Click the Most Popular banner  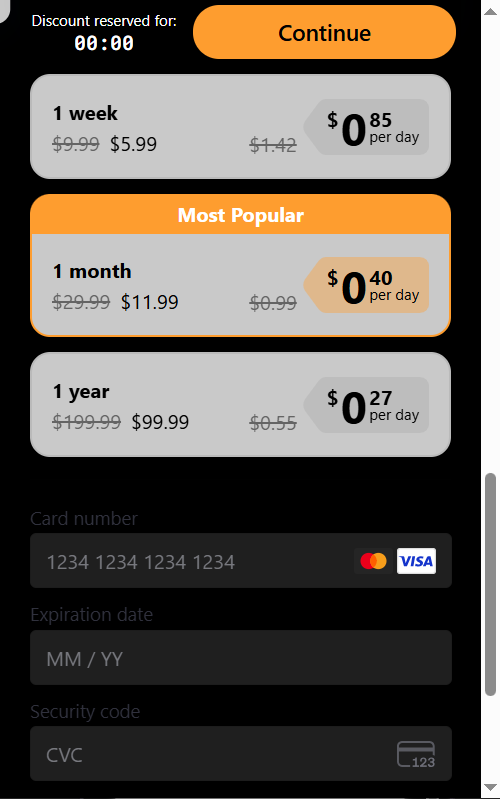point(241,215)
